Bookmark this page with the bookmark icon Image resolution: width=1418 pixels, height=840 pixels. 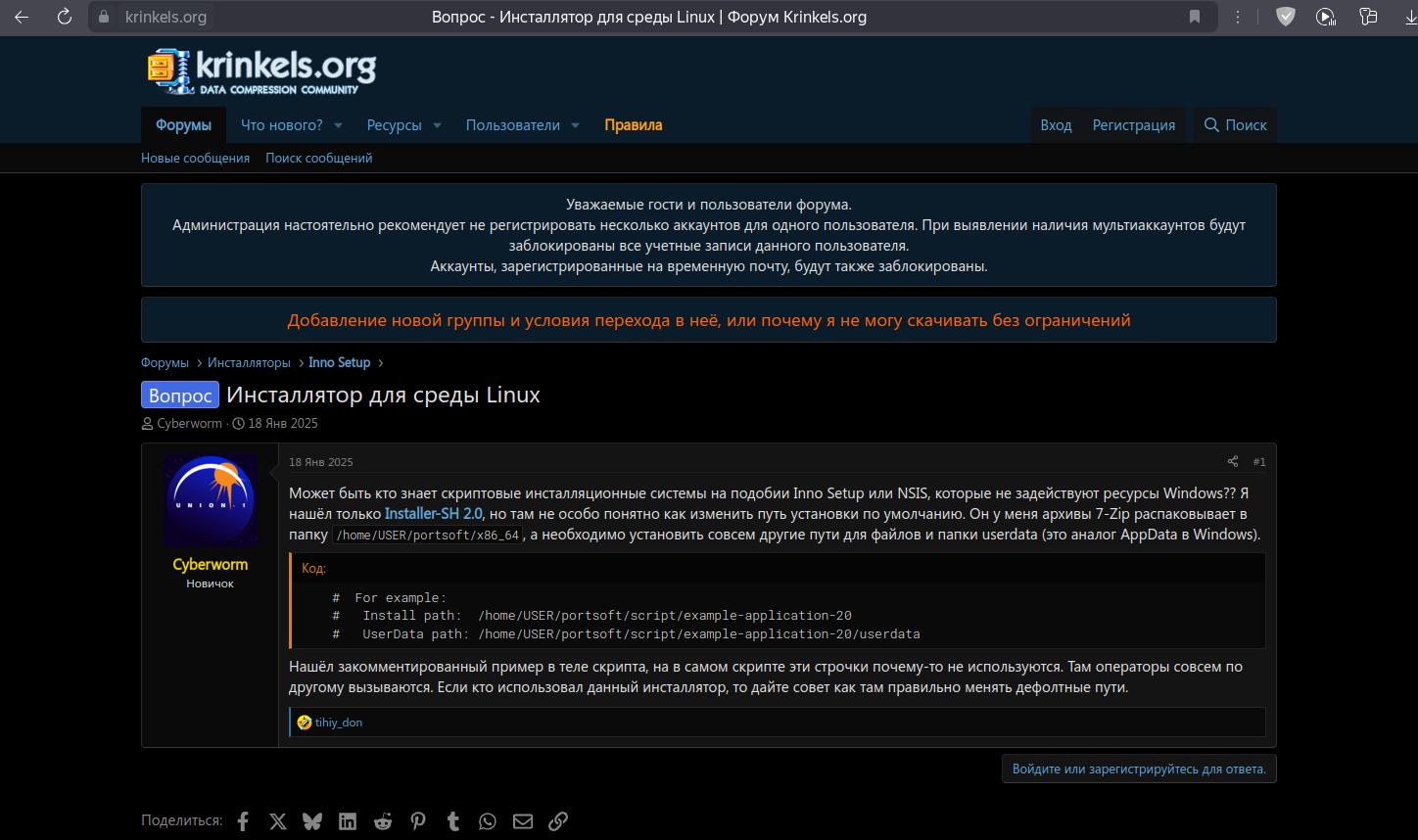1195,17
